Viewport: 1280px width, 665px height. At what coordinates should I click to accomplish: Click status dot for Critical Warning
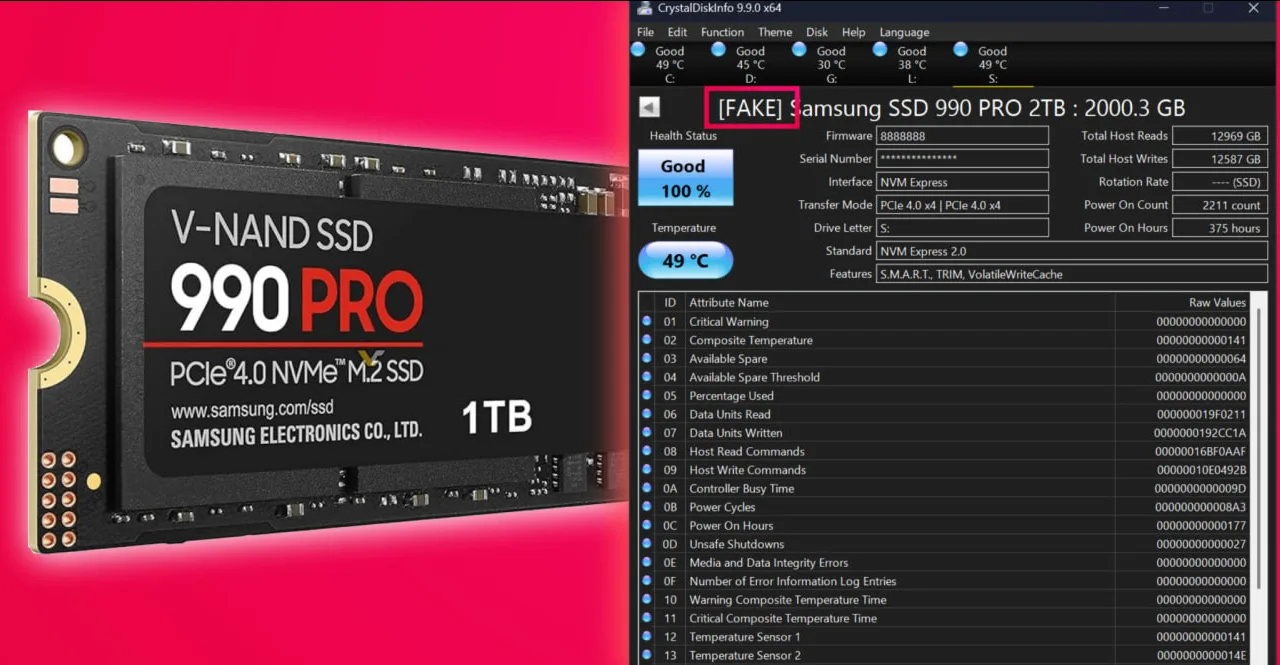(647, 321)
